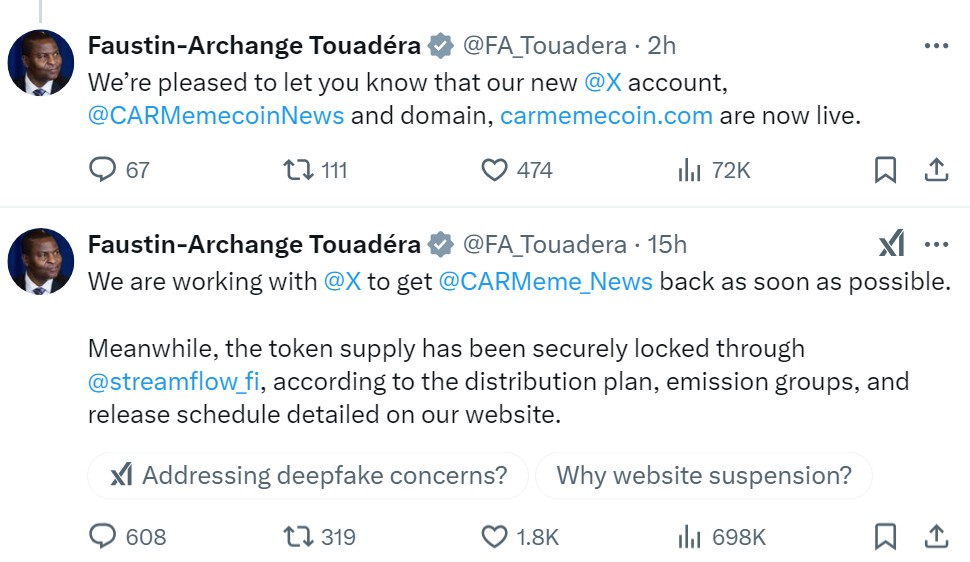Share the tweet about carmemecoin.com

pyautogui.click(x=936, y=170)
